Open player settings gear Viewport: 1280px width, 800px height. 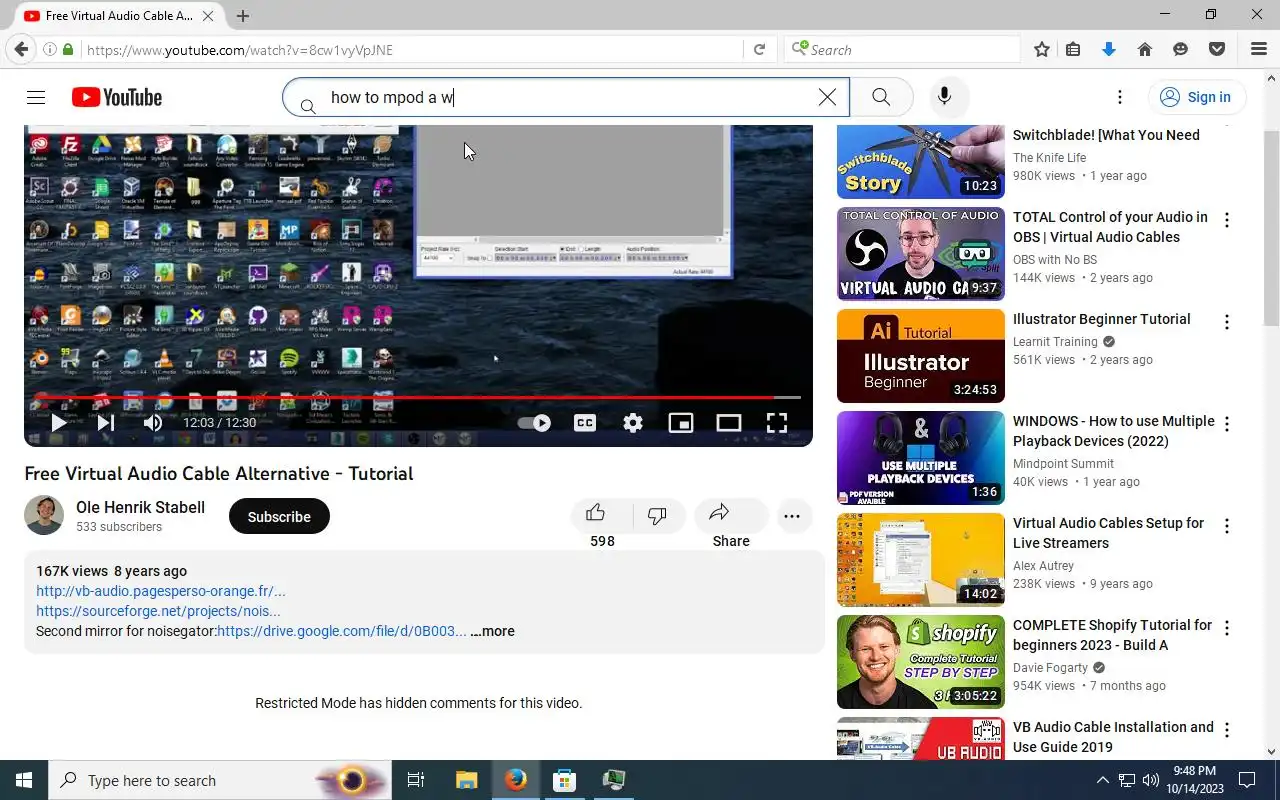pyautogui.click(x=633, y=423)
